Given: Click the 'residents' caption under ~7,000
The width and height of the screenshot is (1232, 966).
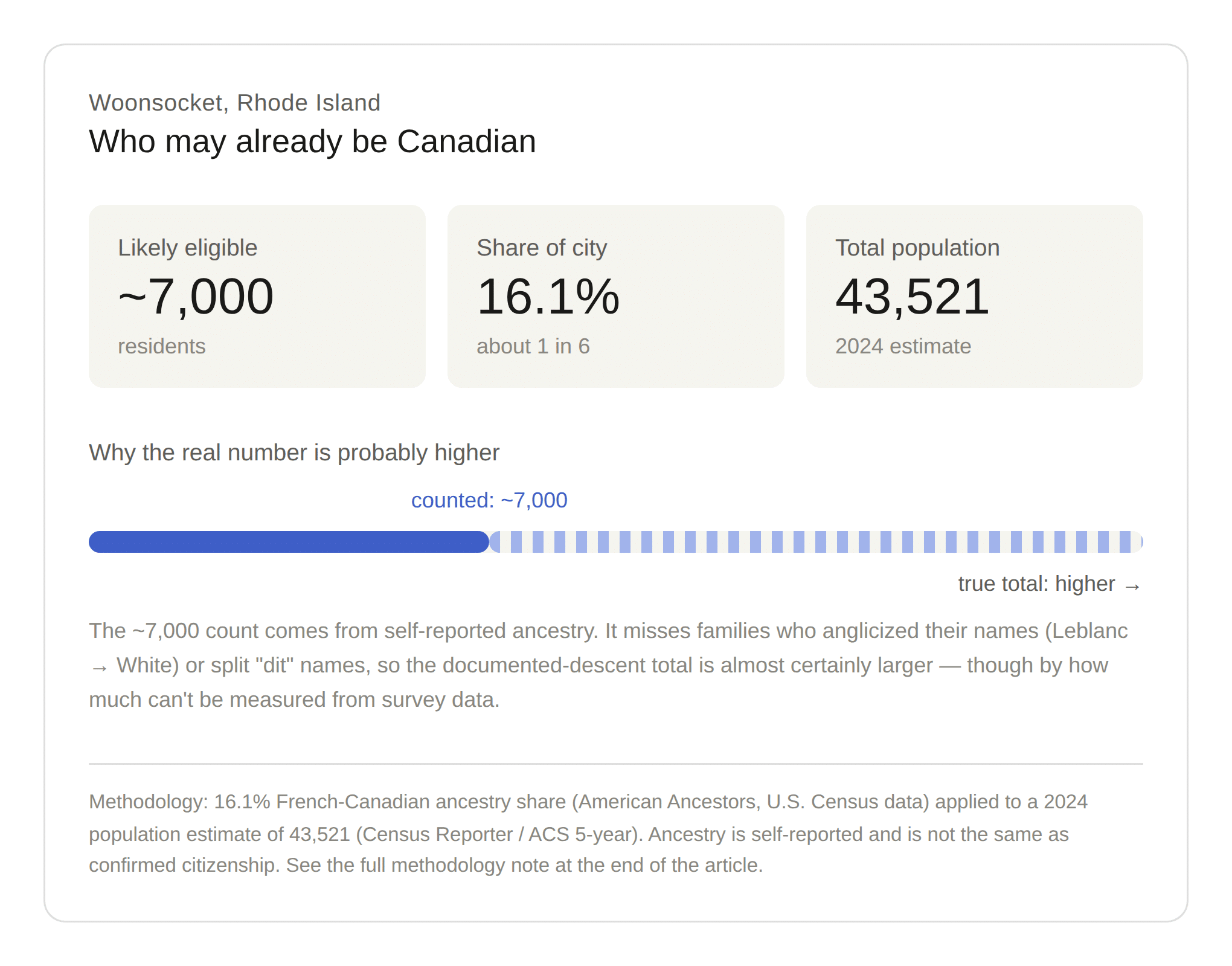Looking at the screenshot, I should coord(161,346).
